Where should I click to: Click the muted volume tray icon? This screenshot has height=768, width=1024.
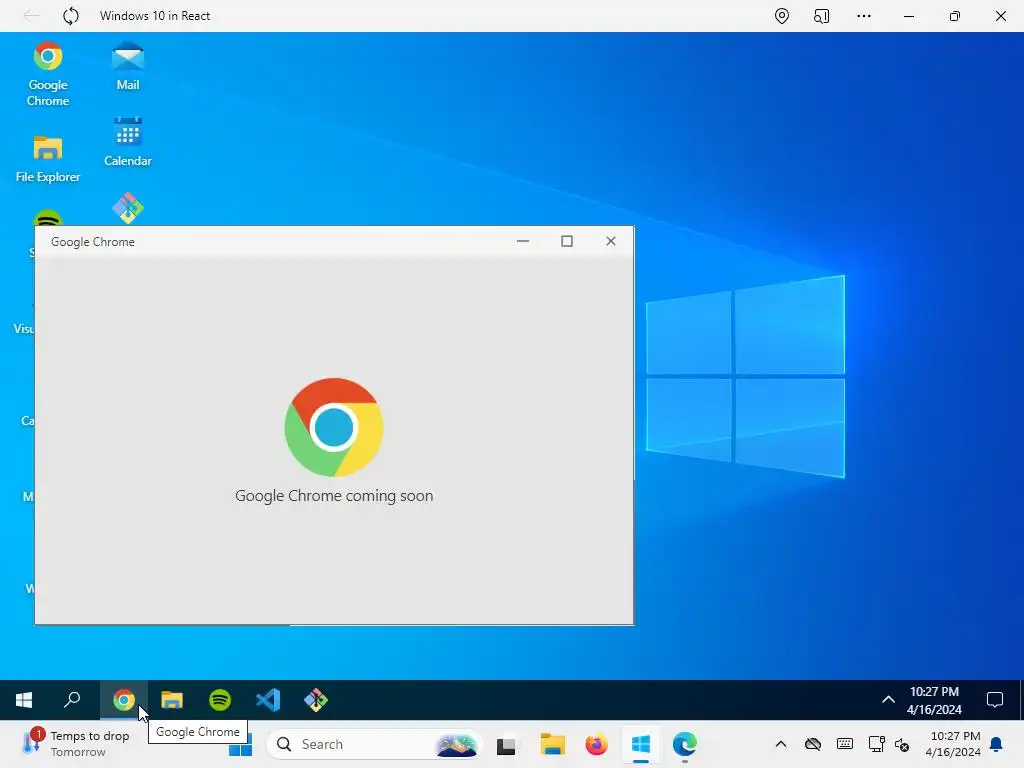click(902, 744)
